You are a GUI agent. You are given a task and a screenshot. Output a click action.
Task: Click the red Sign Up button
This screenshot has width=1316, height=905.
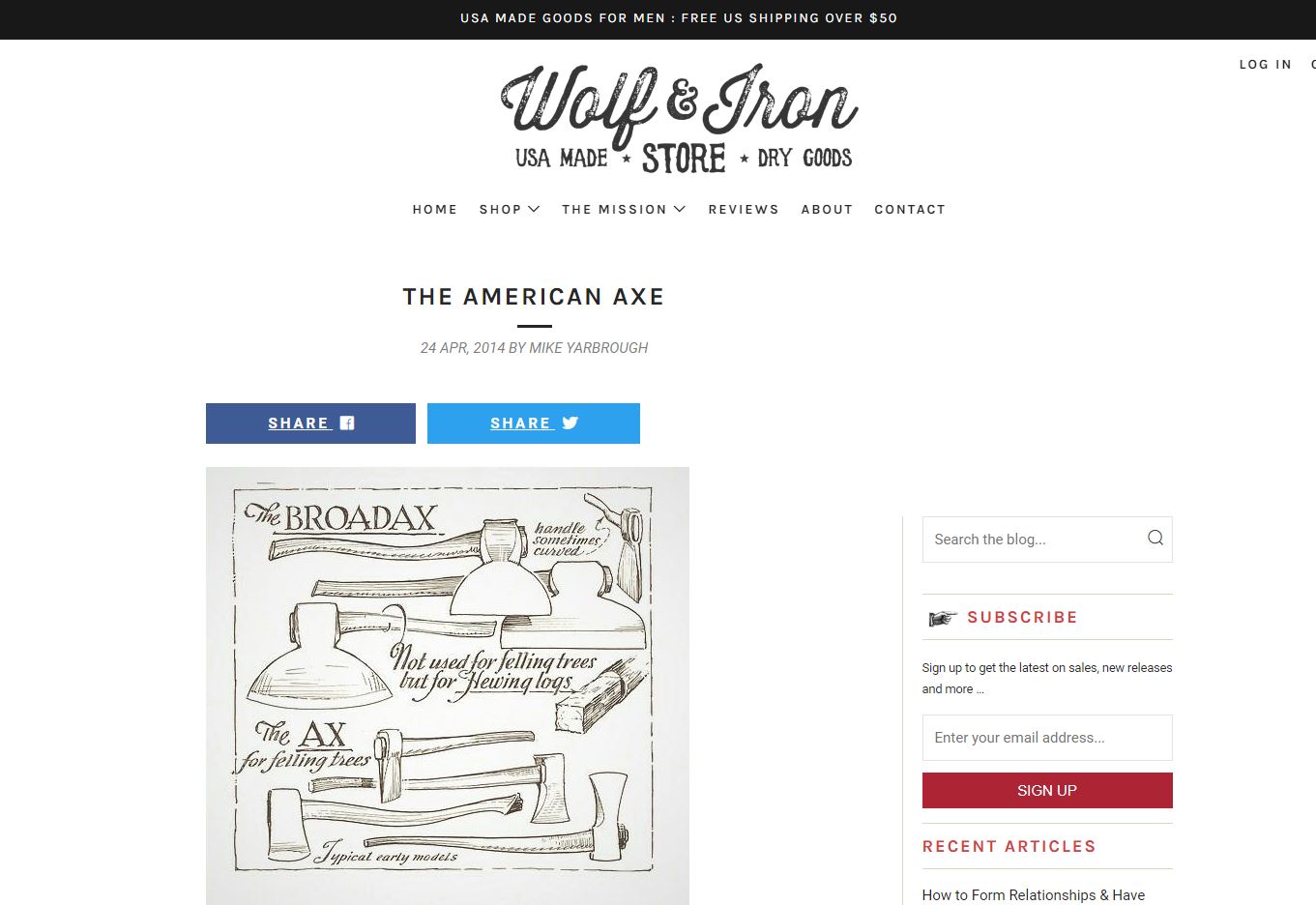pyautogui.click(x=1047, y=790)
